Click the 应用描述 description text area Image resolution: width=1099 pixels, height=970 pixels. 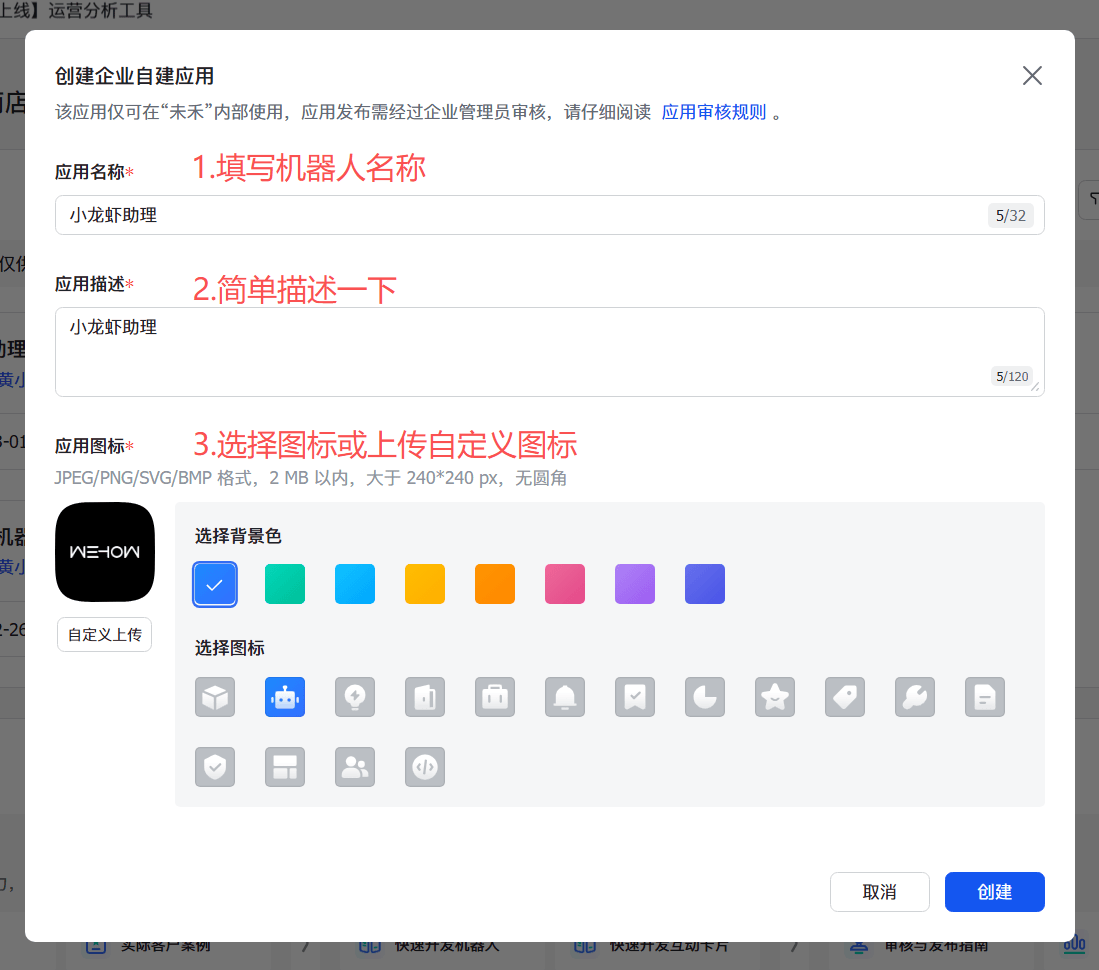[x=549, y=350]
